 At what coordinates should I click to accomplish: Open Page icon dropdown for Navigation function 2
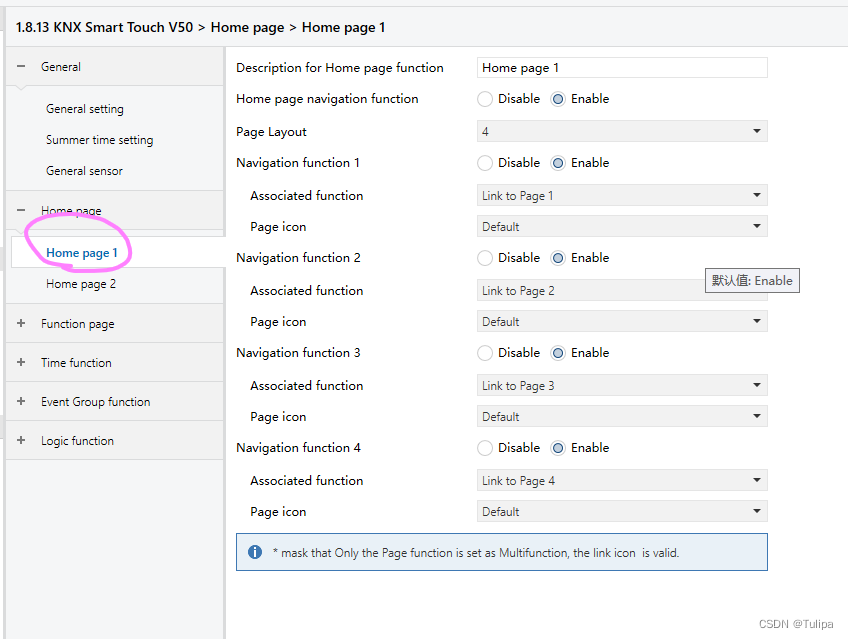click(622, 322)
